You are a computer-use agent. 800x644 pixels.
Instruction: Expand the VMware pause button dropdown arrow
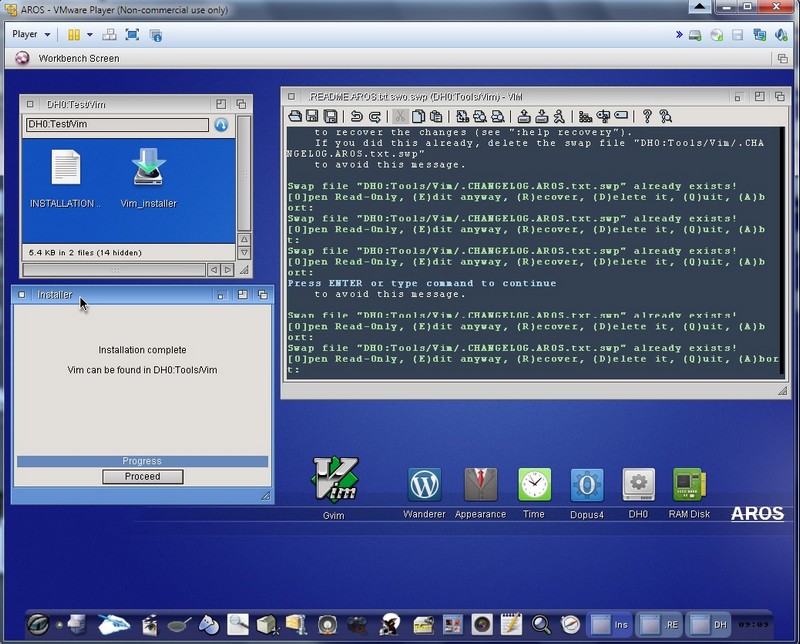point(89,34)
